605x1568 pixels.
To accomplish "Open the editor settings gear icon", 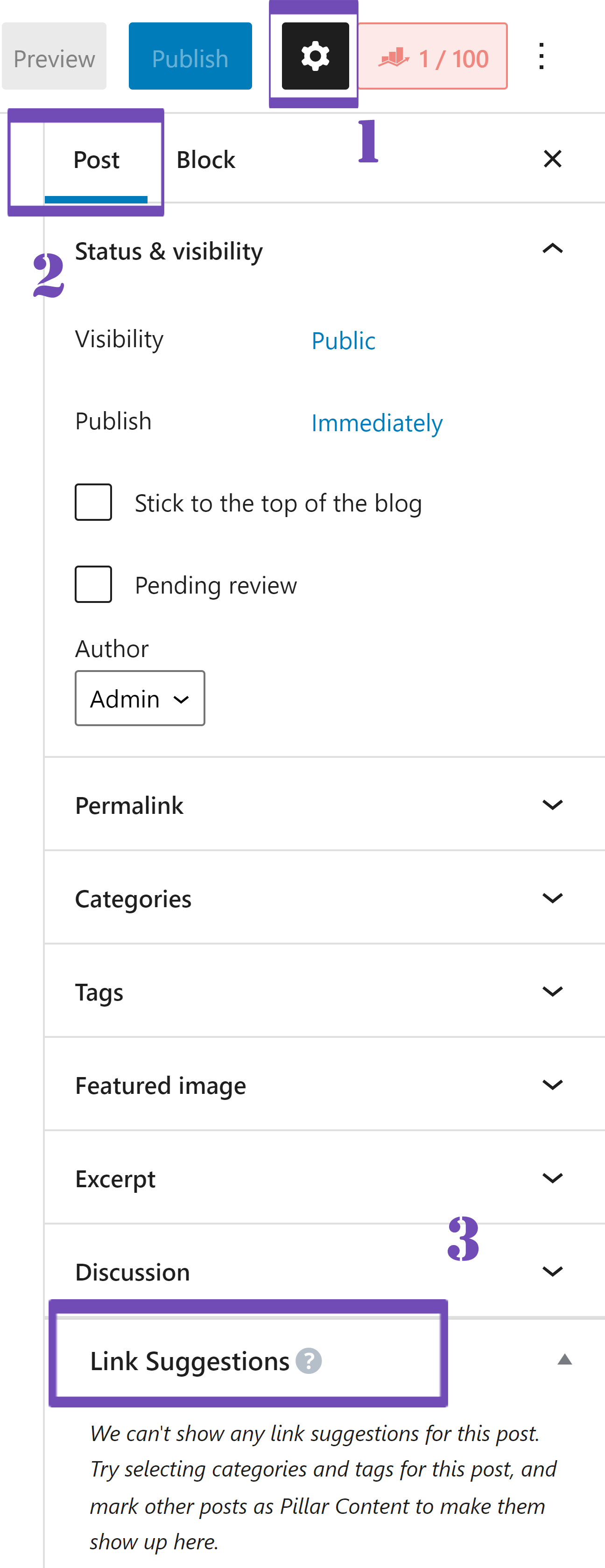I will (x=313, y=56).
